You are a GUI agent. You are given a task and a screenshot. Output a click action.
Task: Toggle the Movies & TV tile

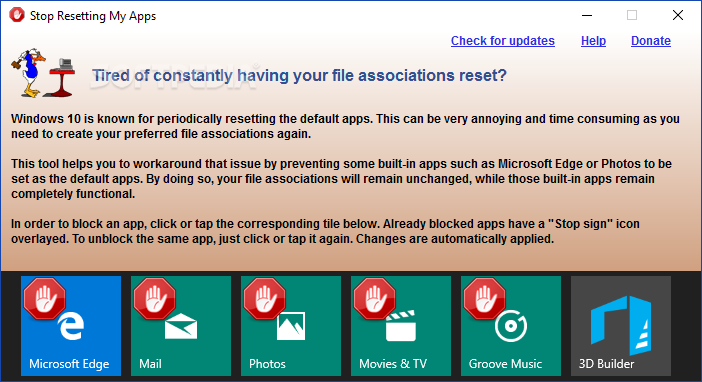[x=401, y=326]
